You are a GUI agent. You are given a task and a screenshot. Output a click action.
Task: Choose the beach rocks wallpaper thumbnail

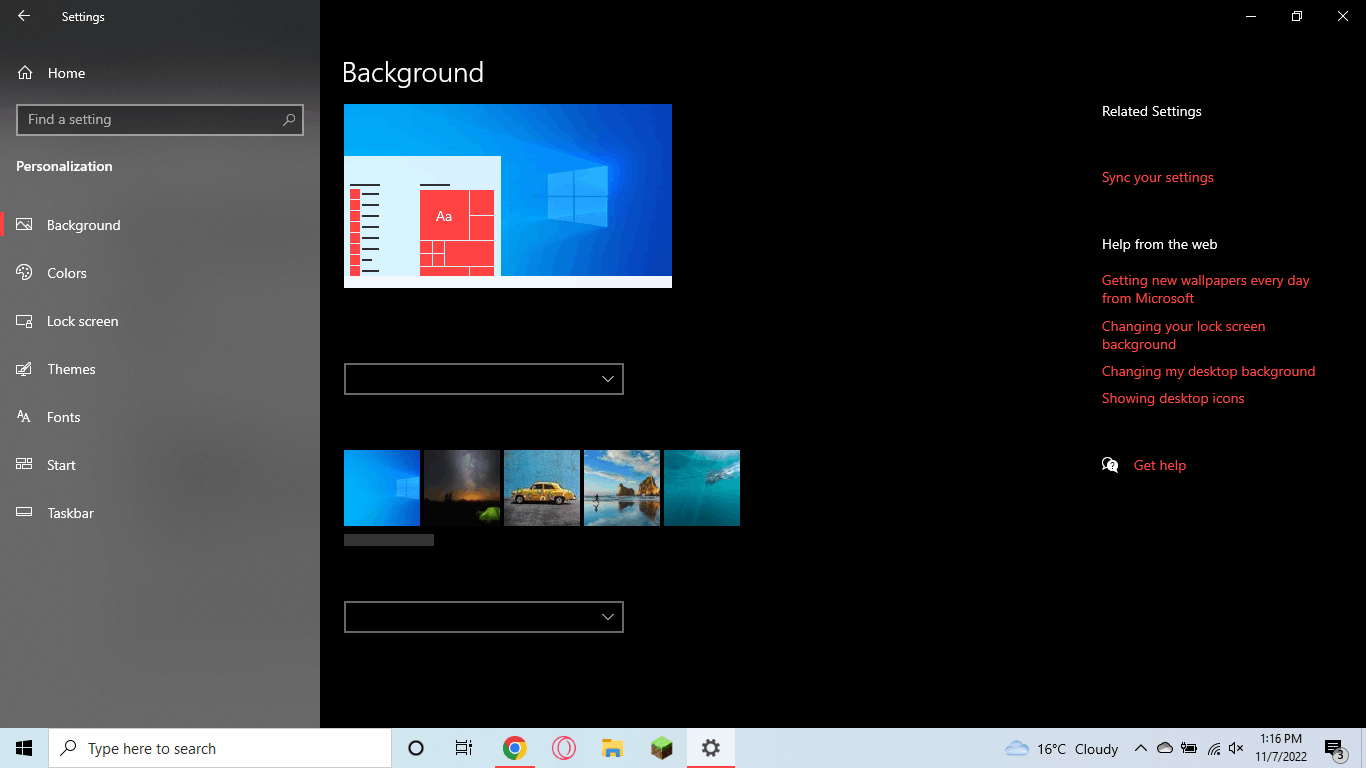click(622, 488)
